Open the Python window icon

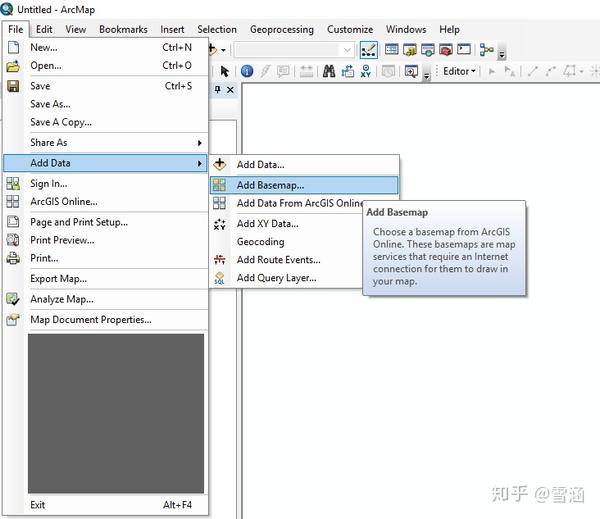464,49
